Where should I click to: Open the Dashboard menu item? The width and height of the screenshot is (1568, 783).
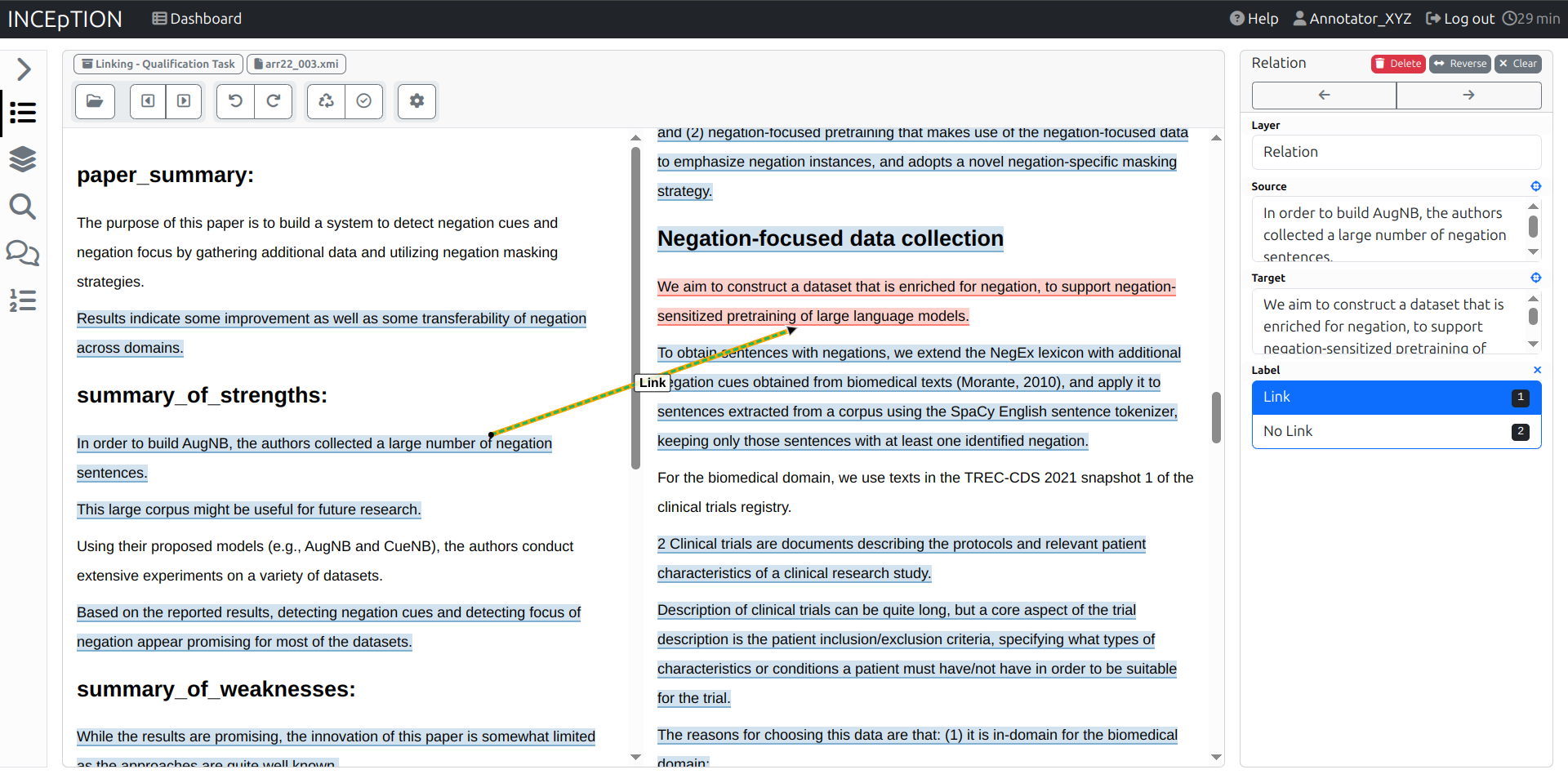click(x=197, y=19)
